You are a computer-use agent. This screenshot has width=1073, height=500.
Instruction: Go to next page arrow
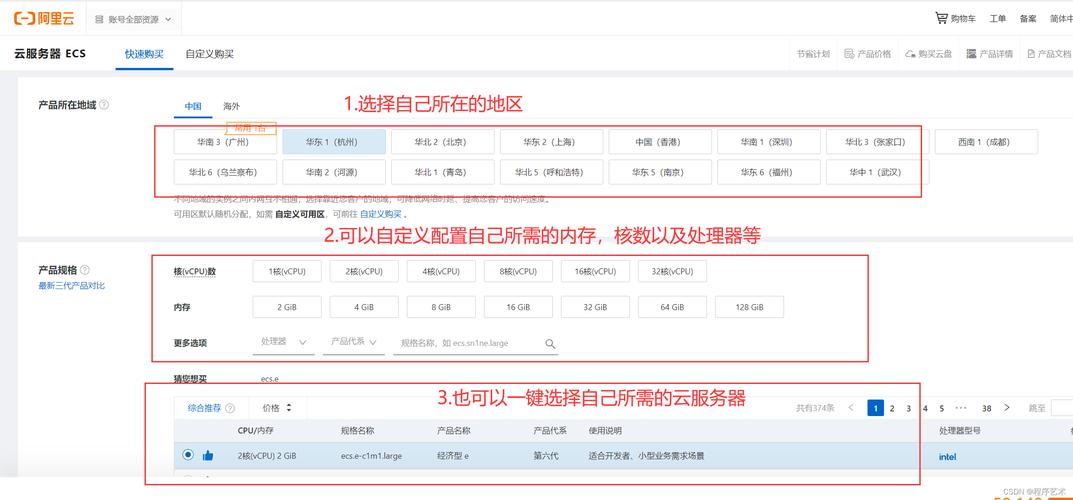tap(1007, 408)
